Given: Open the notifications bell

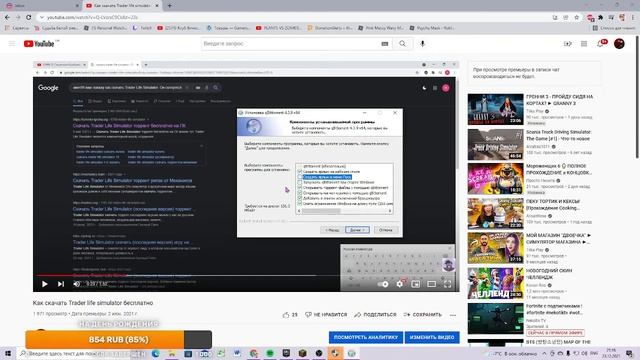Looking at the screenshot, I should coord(600,44).
